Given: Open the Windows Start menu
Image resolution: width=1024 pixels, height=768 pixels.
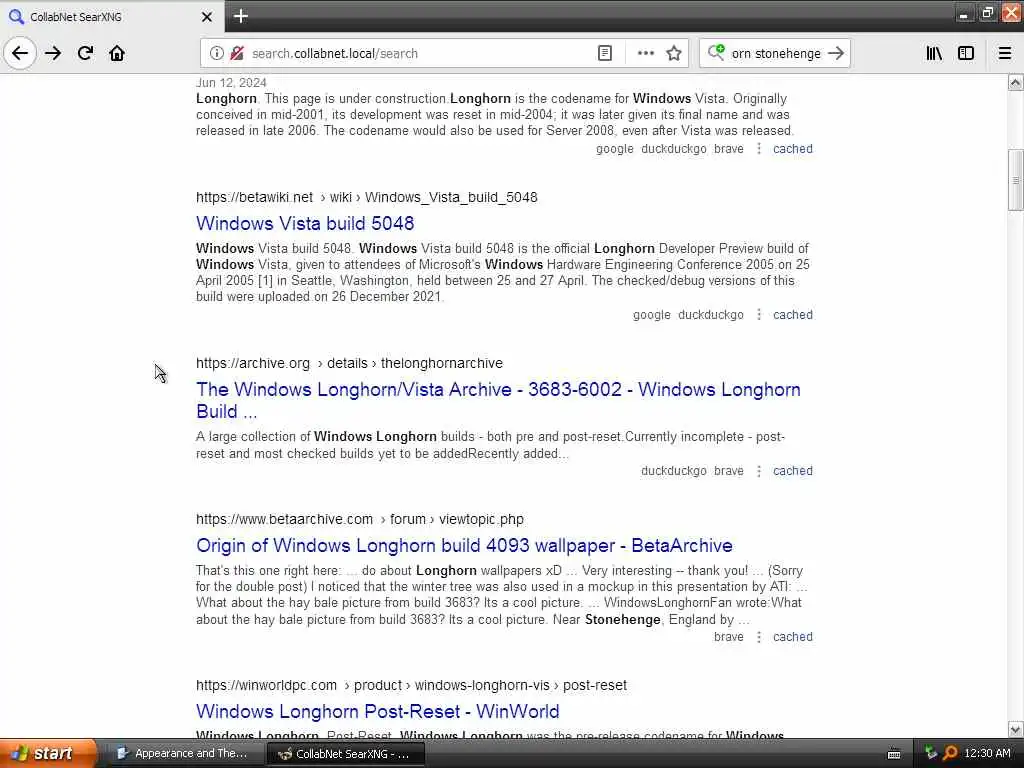Looking at the screenshot, I should pyautogui.click(x=48, y=753).
